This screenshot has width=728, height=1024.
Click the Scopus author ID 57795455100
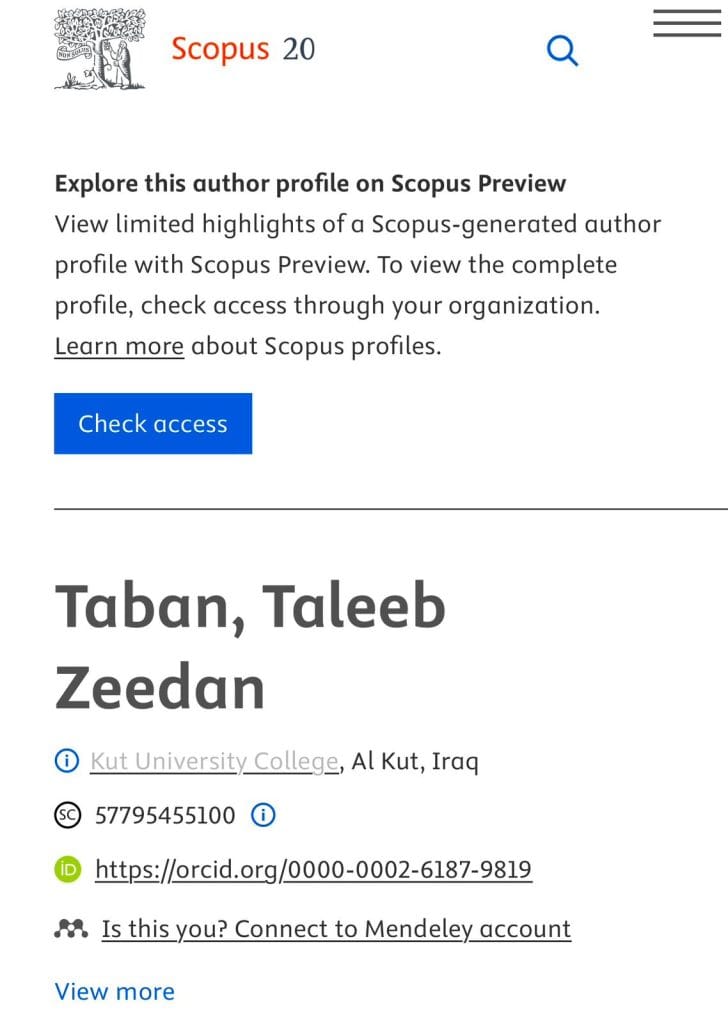pyautogui.click(x=165, y=816)
